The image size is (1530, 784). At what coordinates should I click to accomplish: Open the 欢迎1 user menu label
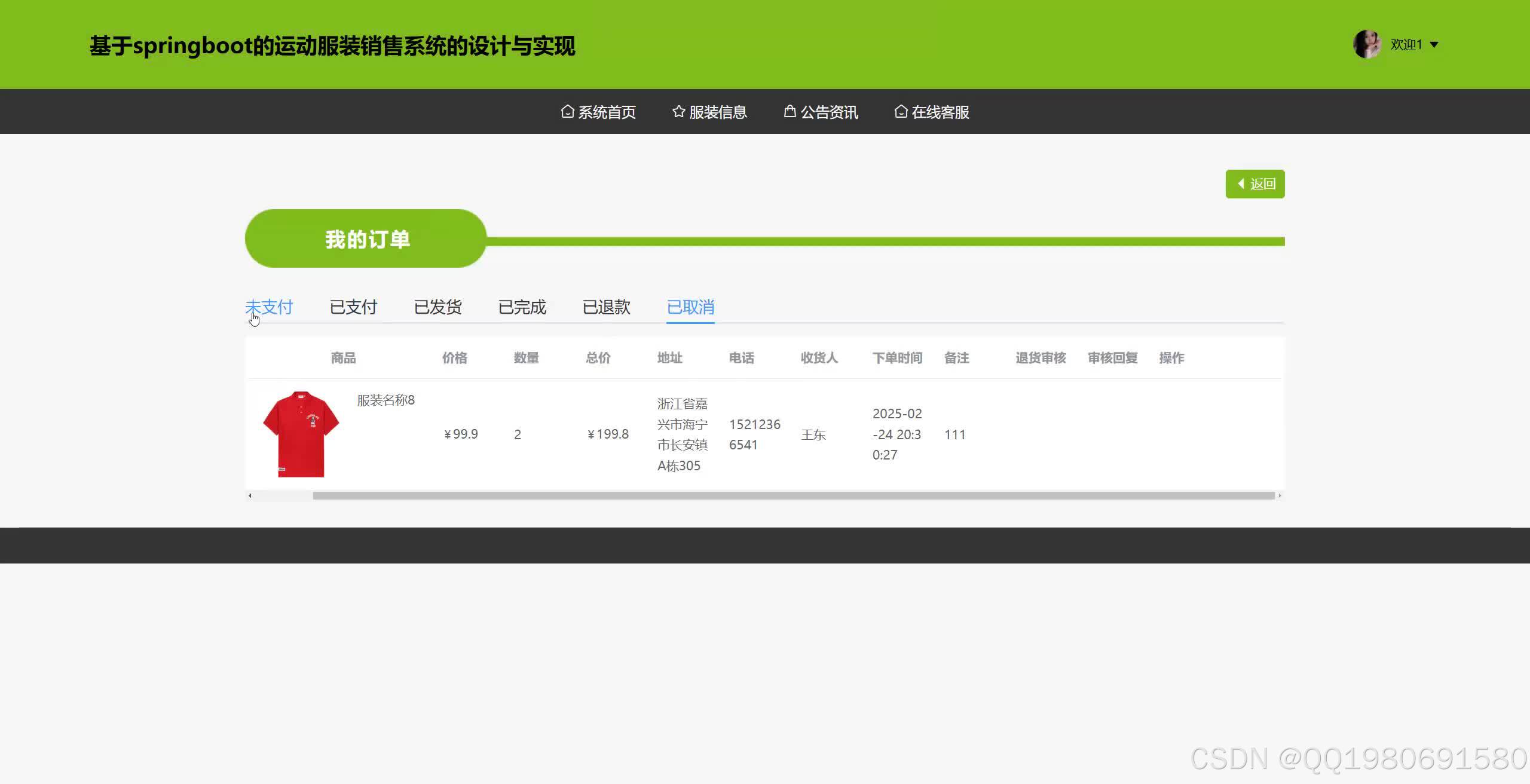(1406, 45)
